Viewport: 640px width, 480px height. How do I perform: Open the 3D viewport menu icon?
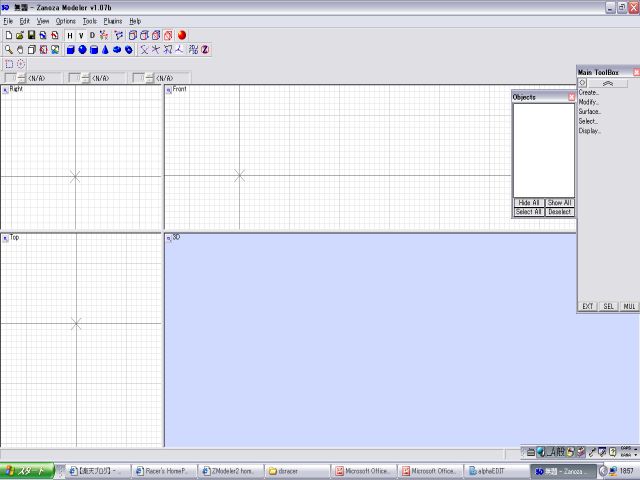click(169, 238)
